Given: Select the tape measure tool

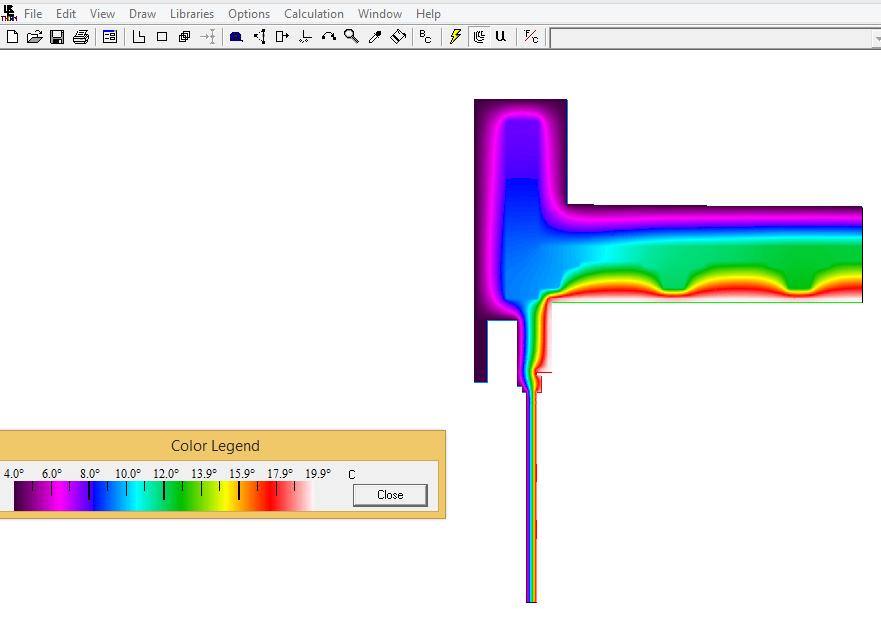Looking at the screenshot, I should click(398, 37).
